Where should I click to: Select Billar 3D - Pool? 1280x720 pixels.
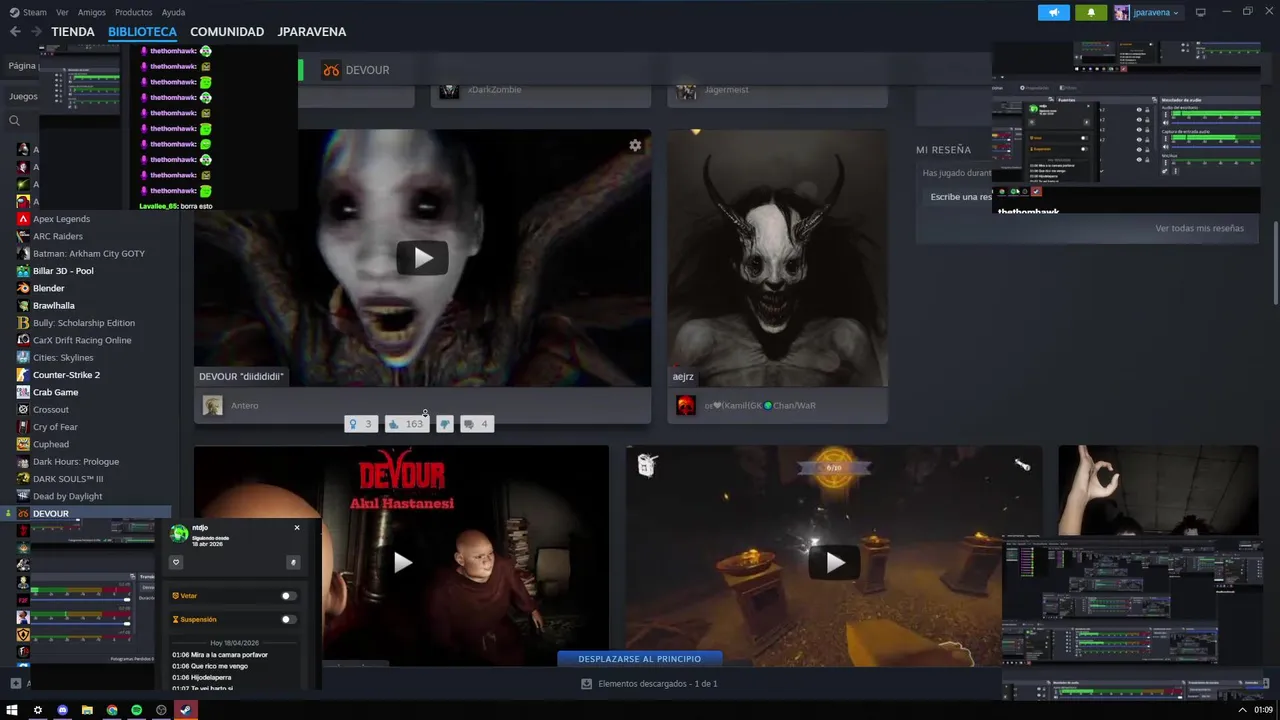63,271
